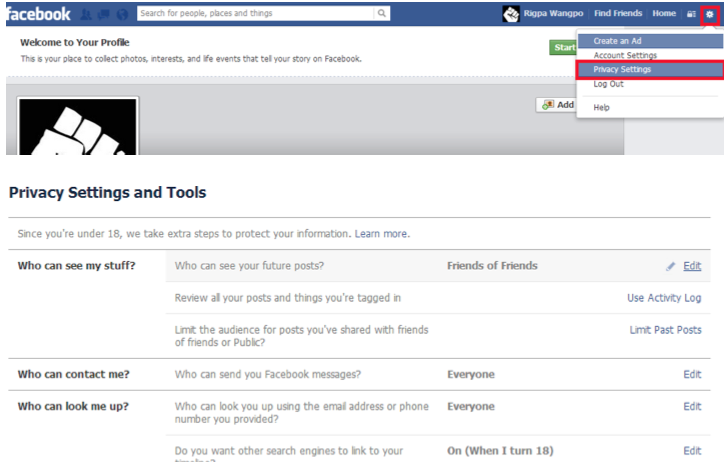
Task: Choose Log Out from the menu
Action: tap(650, 84)
